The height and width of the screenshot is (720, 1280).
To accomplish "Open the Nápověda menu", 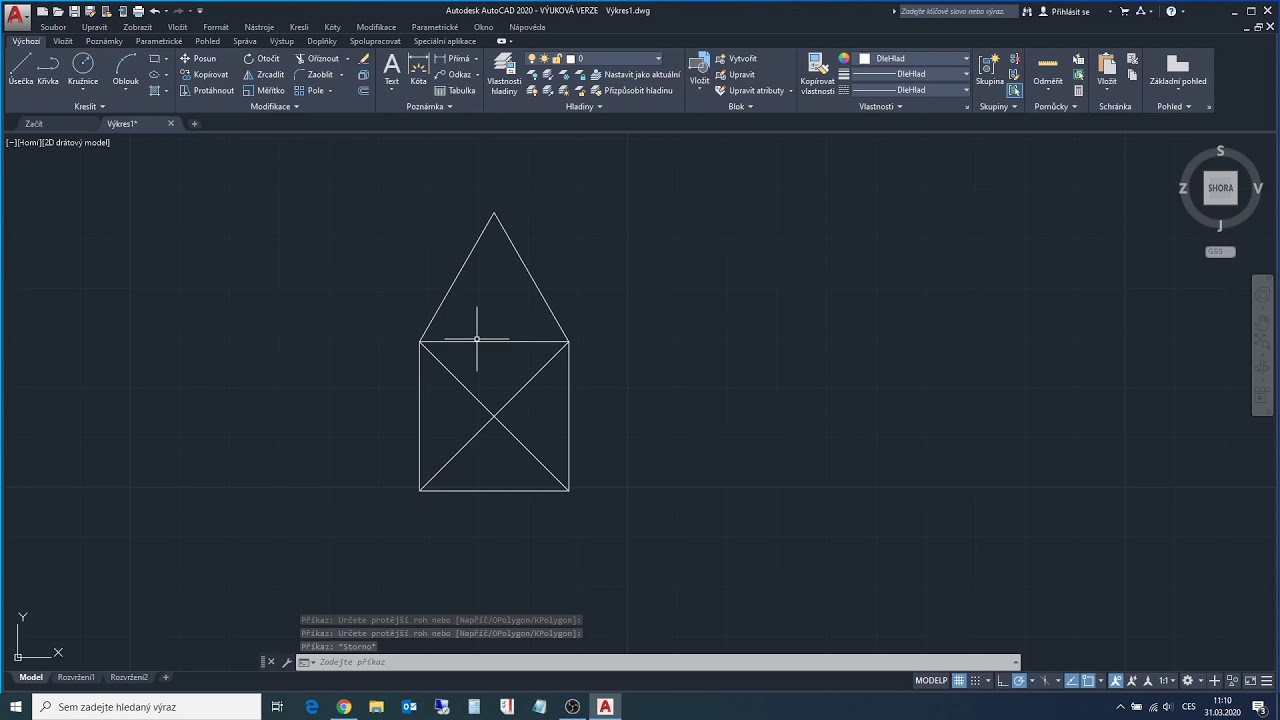I will point(527,27).
